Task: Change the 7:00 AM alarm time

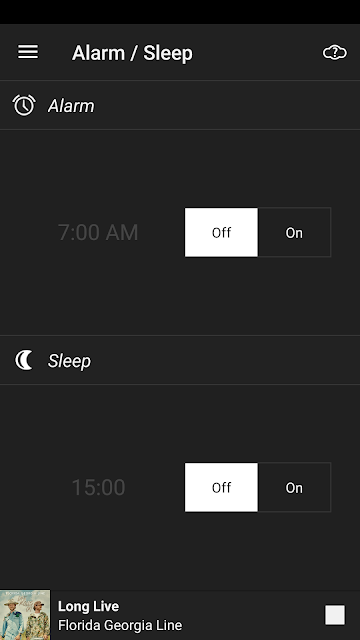Action: point(98,232)
